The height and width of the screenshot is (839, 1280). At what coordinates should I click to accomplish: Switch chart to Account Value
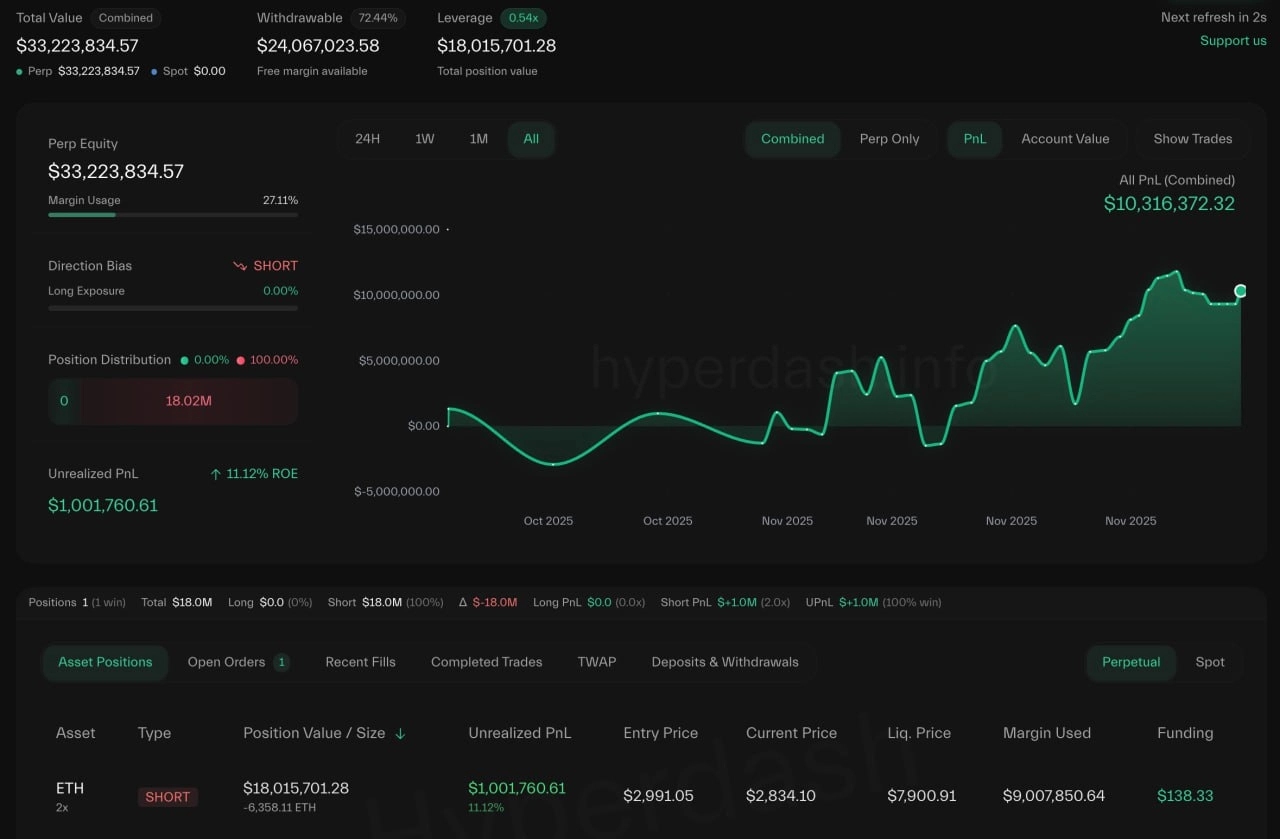[1065, 139]
